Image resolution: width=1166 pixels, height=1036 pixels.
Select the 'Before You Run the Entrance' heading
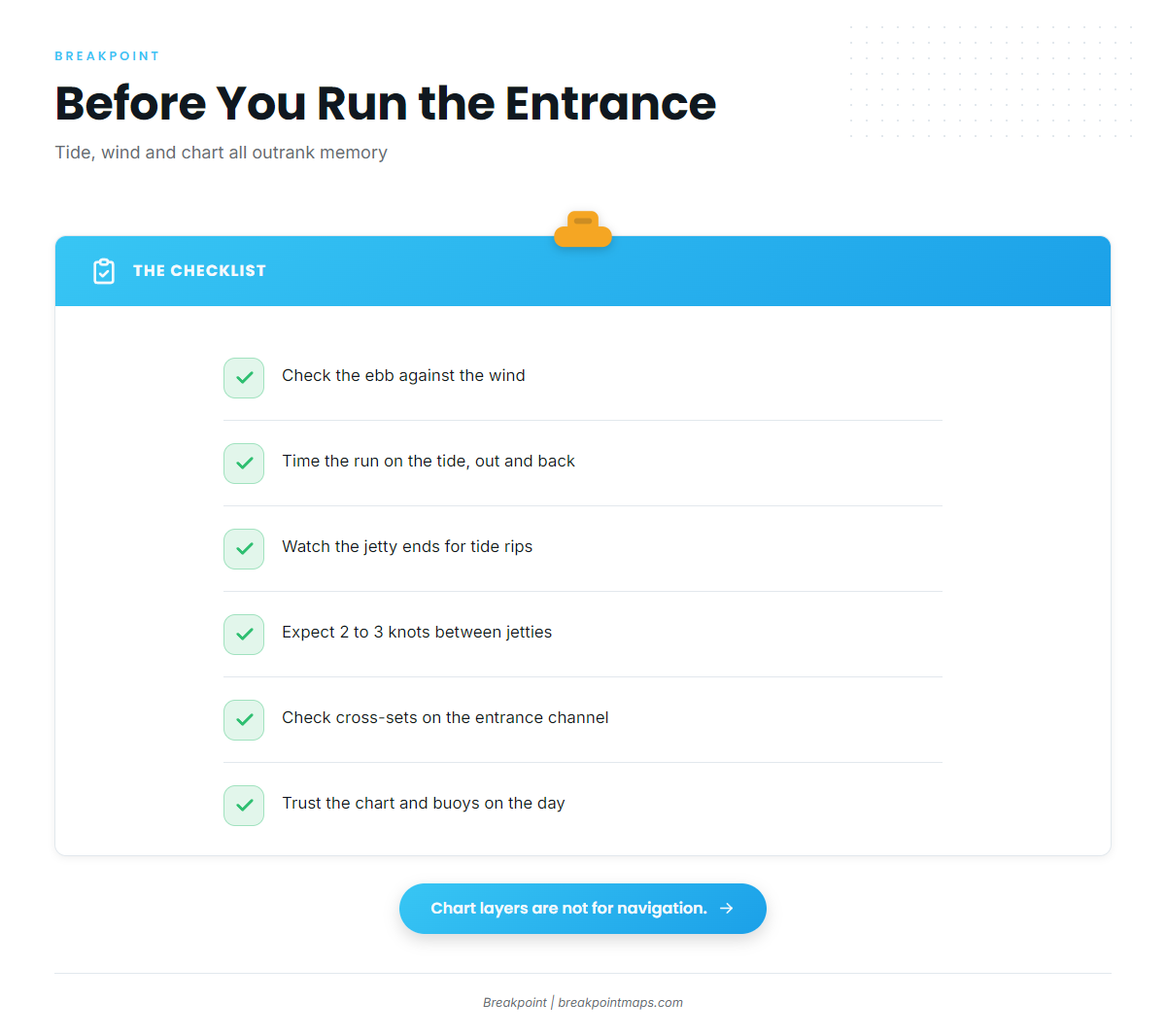pyautogui.click(x=386, y=103)
